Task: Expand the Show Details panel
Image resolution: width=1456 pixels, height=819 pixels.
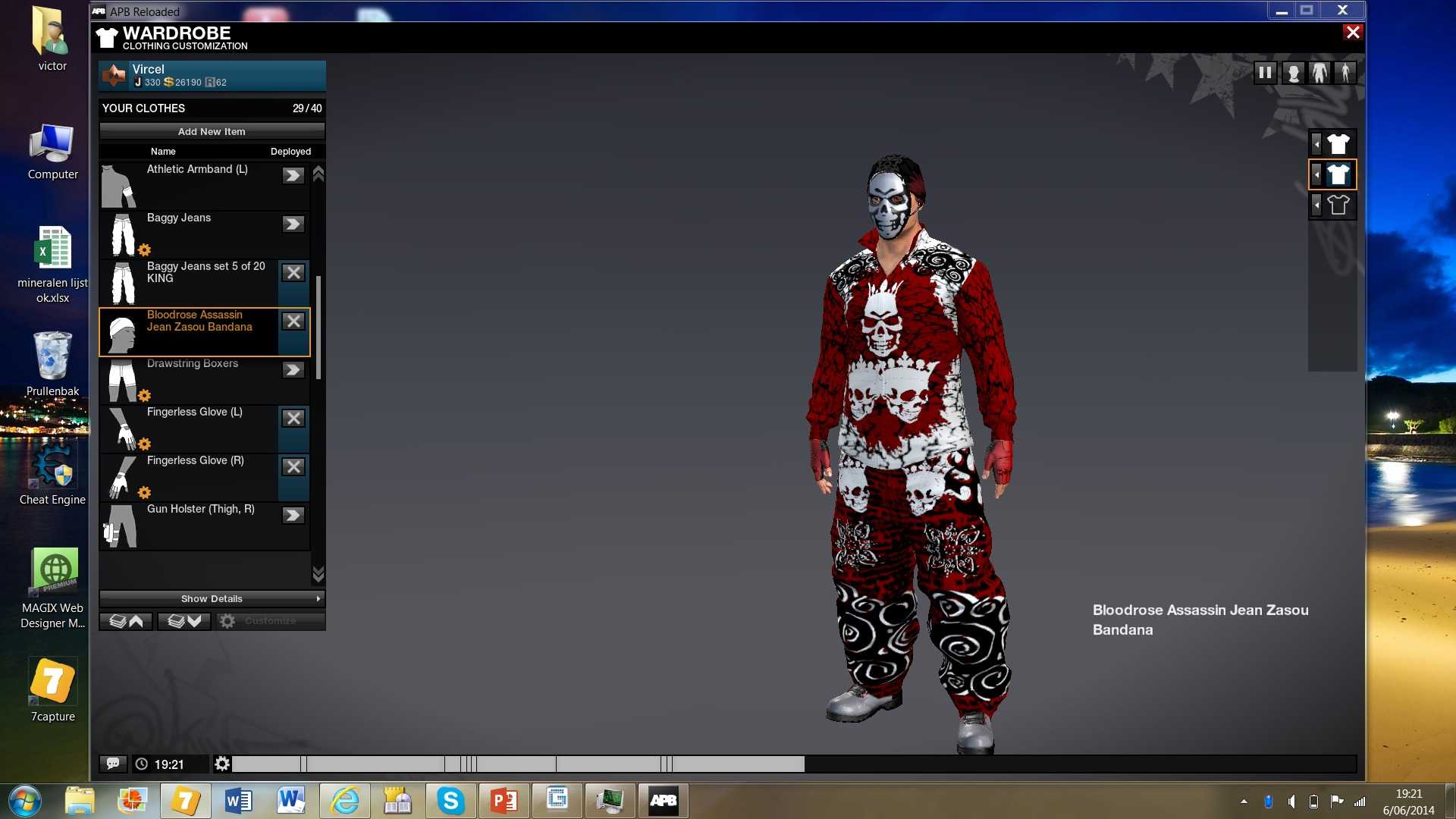Action: (212, 598)
